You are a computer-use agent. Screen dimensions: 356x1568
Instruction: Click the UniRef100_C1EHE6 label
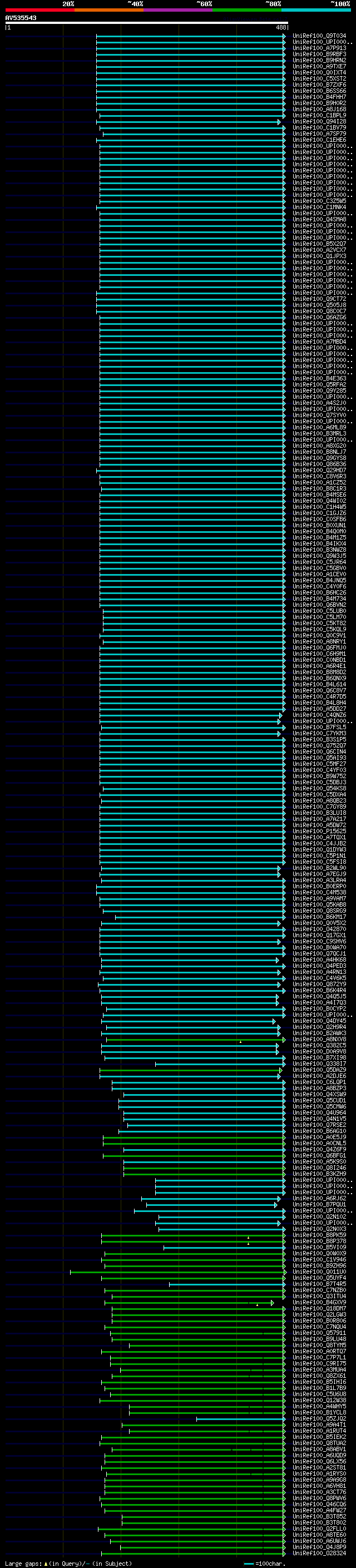(x=319, y=140)
